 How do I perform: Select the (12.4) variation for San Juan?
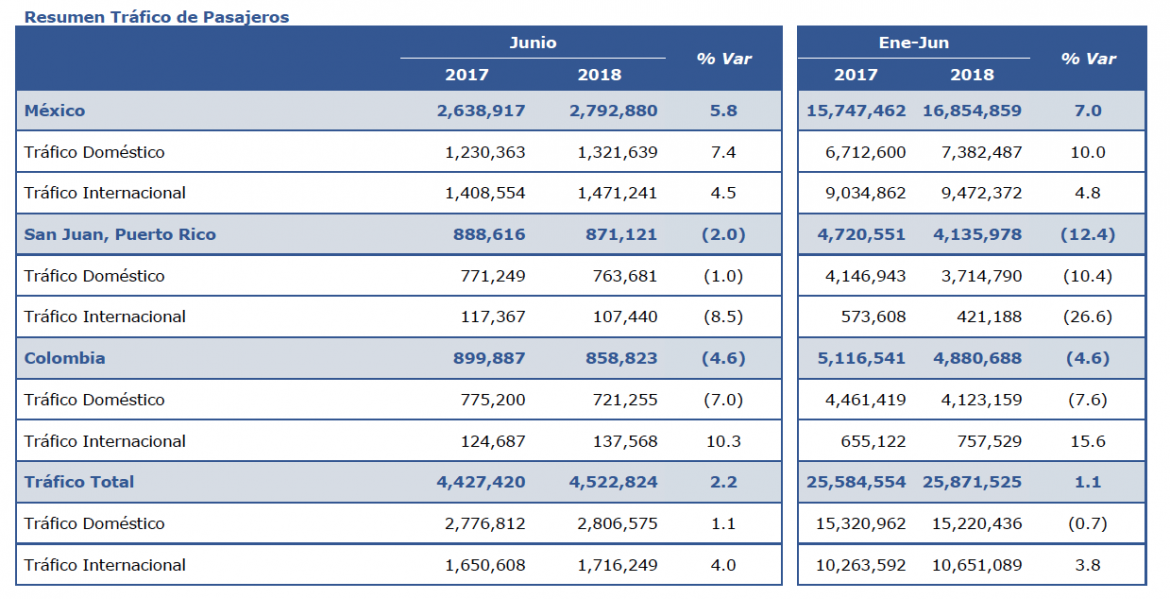[x=1087, y=234]
